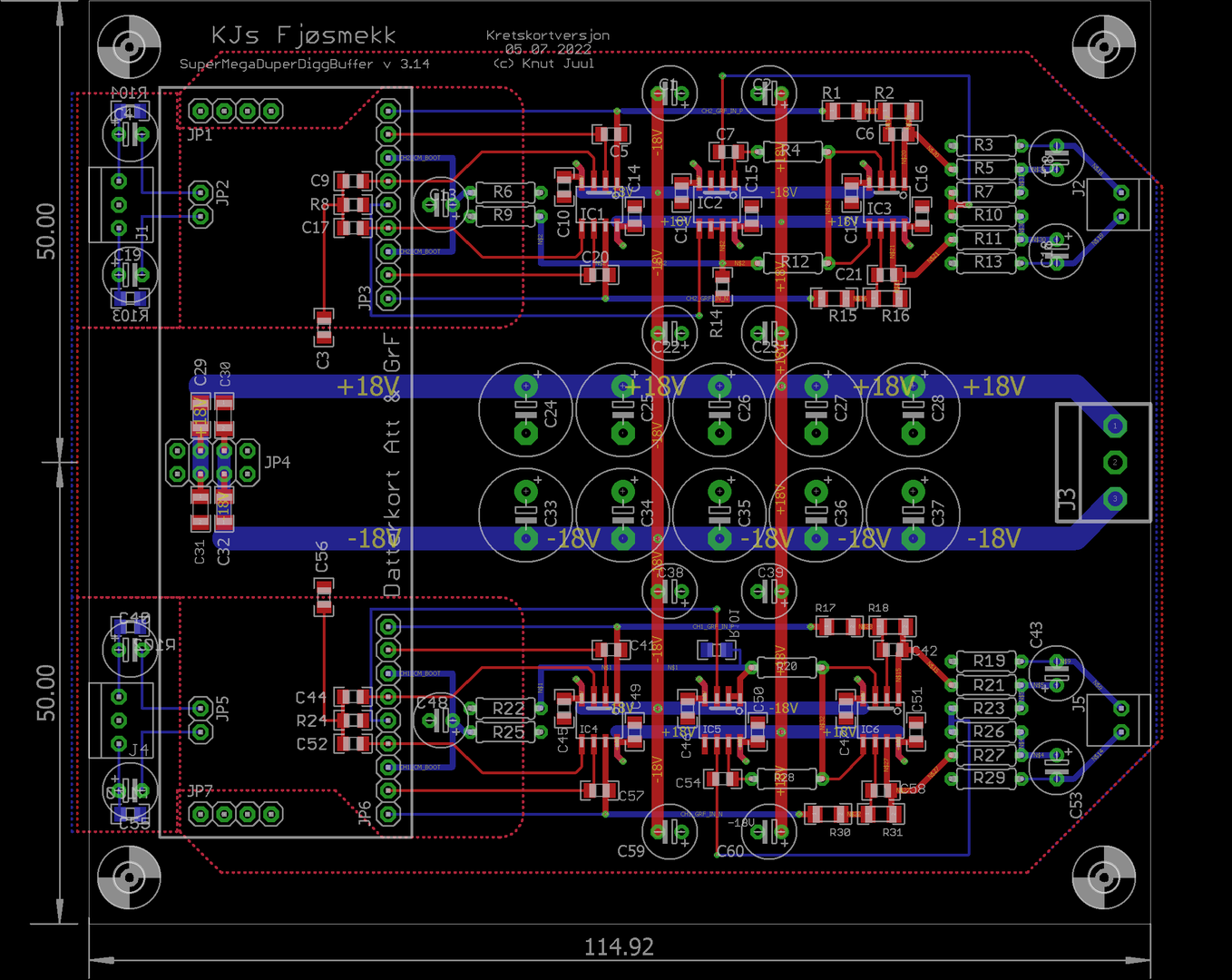Click the R24 resistor label
This screenshot has width=1232, height=980.
point(311,721)
